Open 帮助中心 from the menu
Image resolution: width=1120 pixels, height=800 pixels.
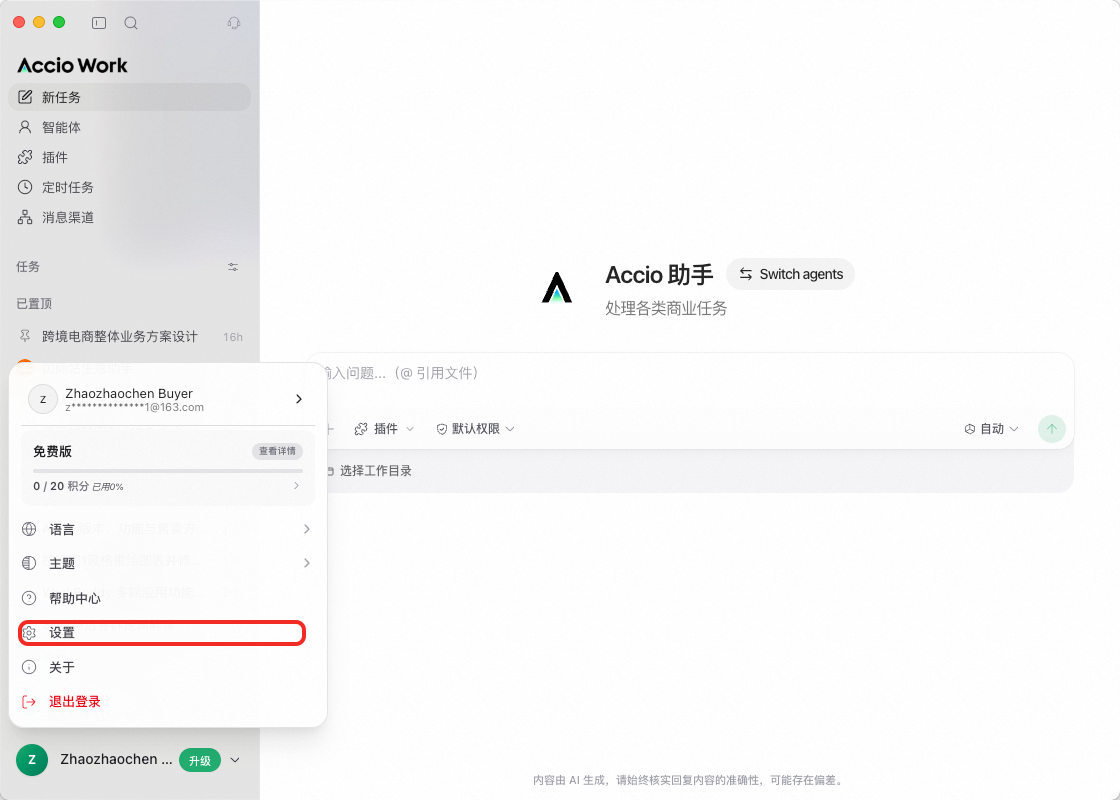(x=168, y=598)
